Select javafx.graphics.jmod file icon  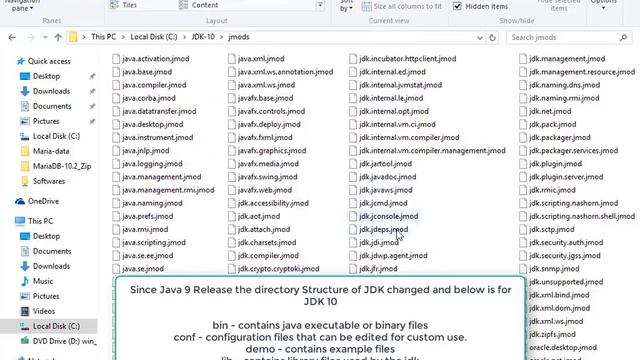(232, 151)
